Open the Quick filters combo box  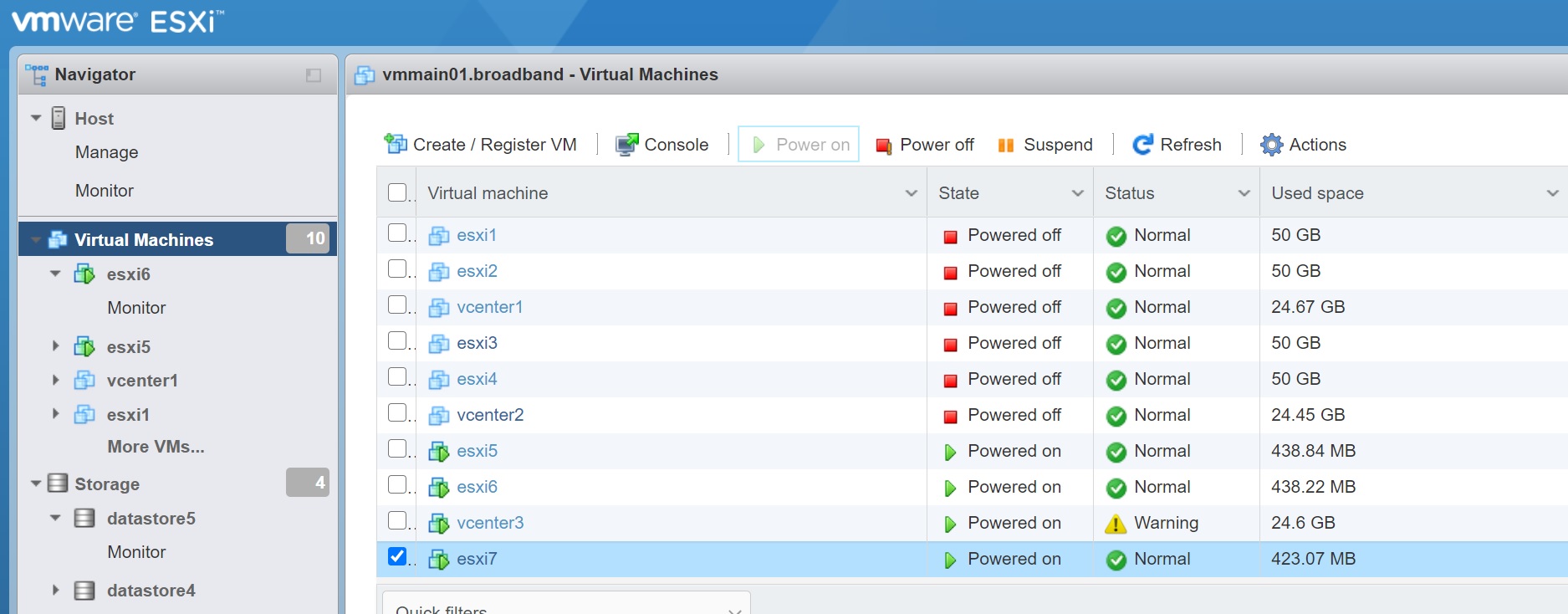[x=566, y=606]
